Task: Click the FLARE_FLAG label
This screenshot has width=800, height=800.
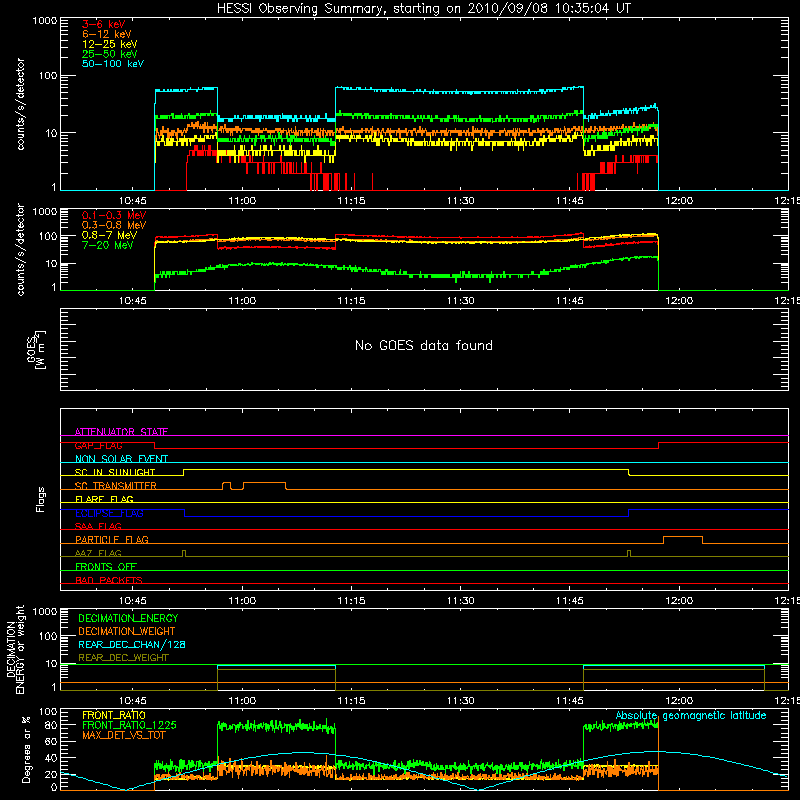Action: point(104,499)
